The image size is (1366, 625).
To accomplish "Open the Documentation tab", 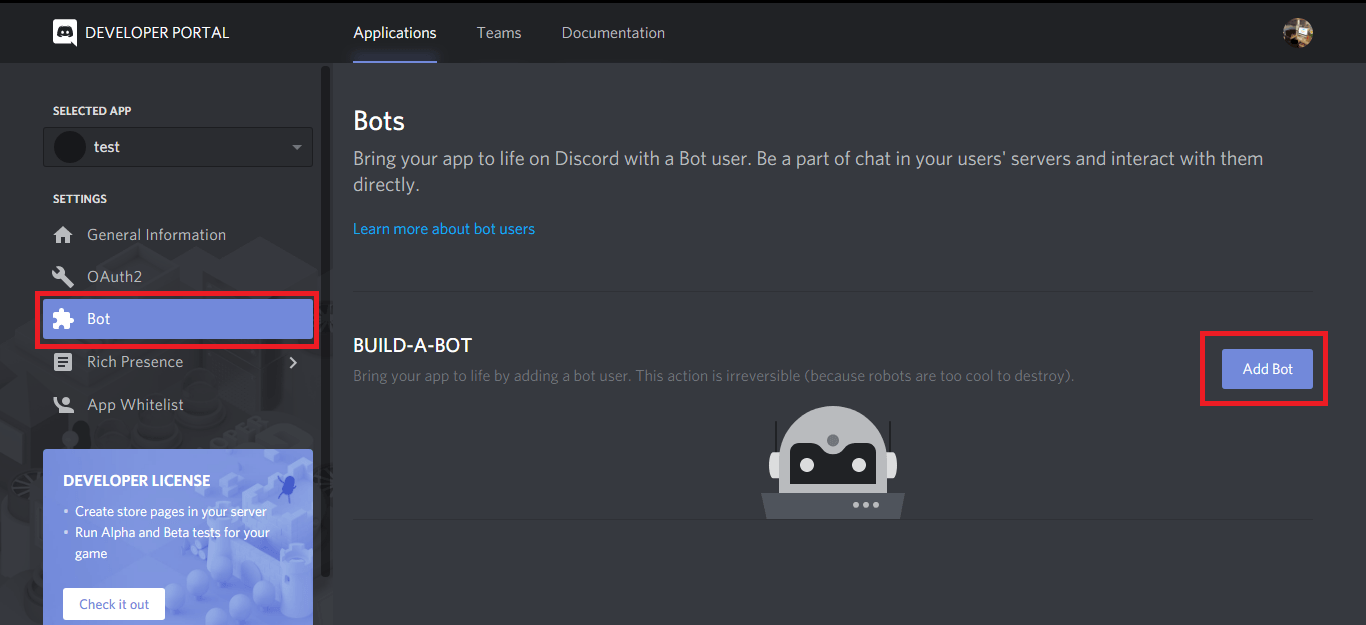I will pos(613,33).
